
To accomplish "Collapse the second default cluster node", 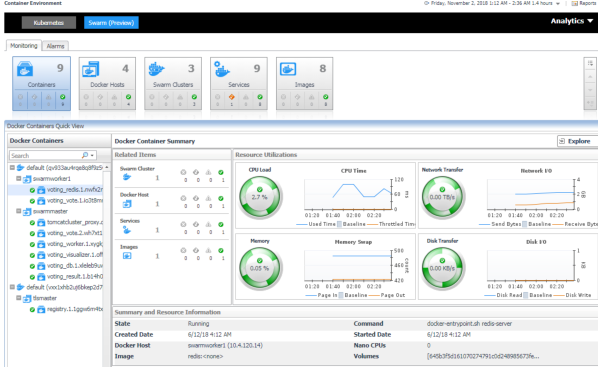I will [x=12, y=287].
